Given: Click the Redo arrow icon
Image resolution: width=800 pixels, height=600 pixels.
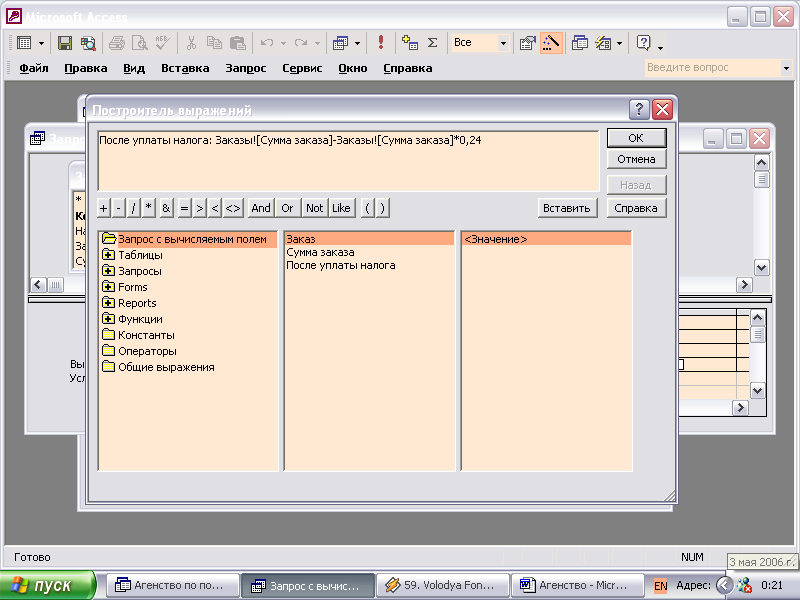Looking at the screenshot, I should click(301, 43).
